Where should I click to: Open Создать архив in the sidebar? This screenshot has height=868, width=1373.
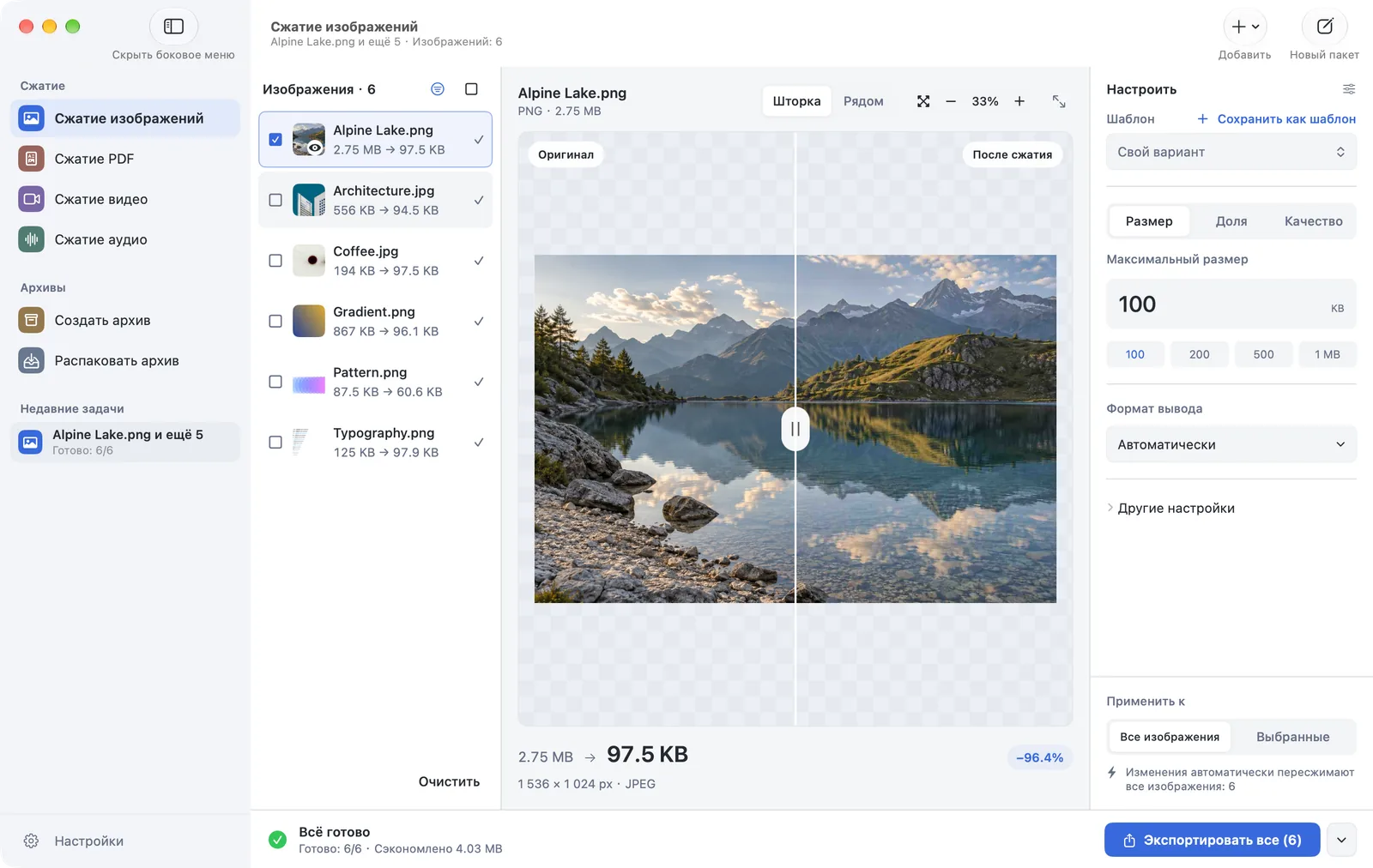[125, 320]
